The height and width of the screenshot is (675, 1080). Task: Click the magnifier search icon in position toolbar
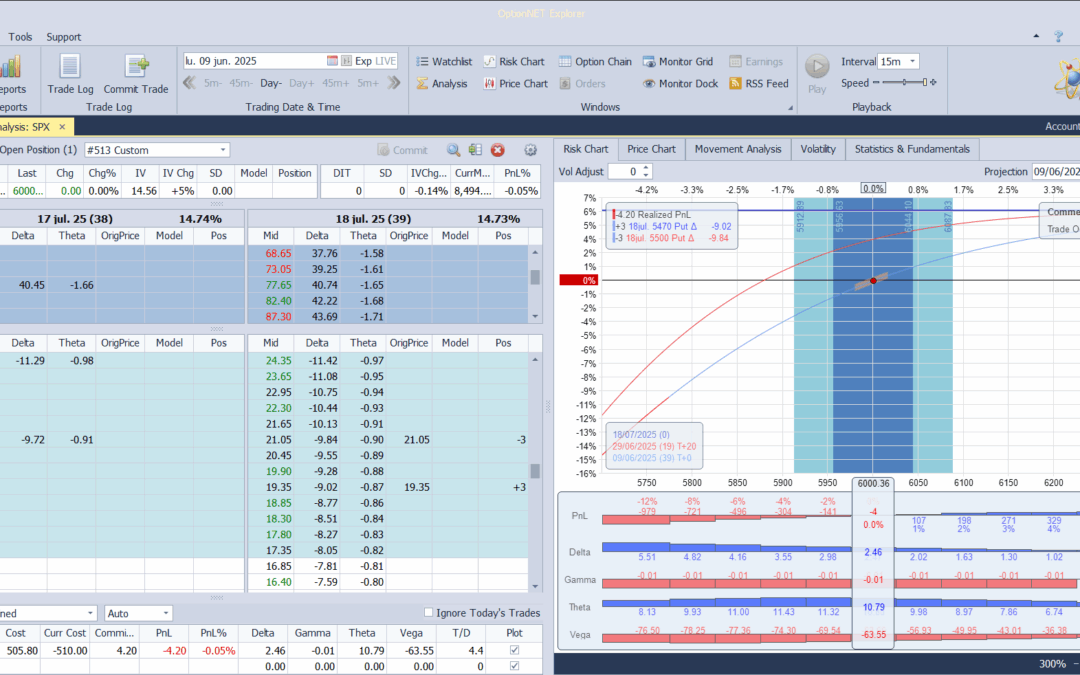pos(453,149)
